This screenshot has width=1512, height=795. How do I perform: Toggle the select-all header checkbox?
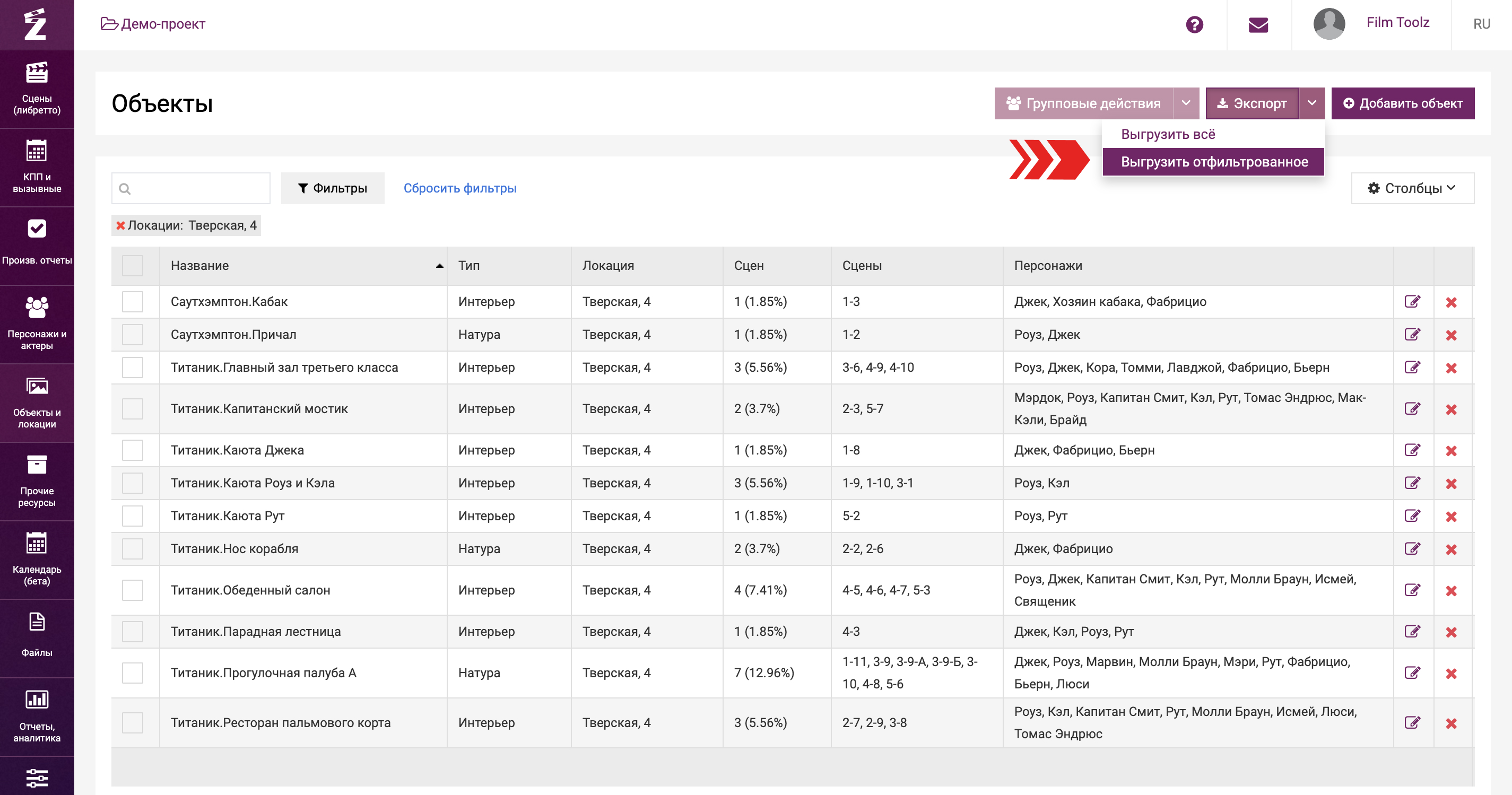click(x=133, y=266)
